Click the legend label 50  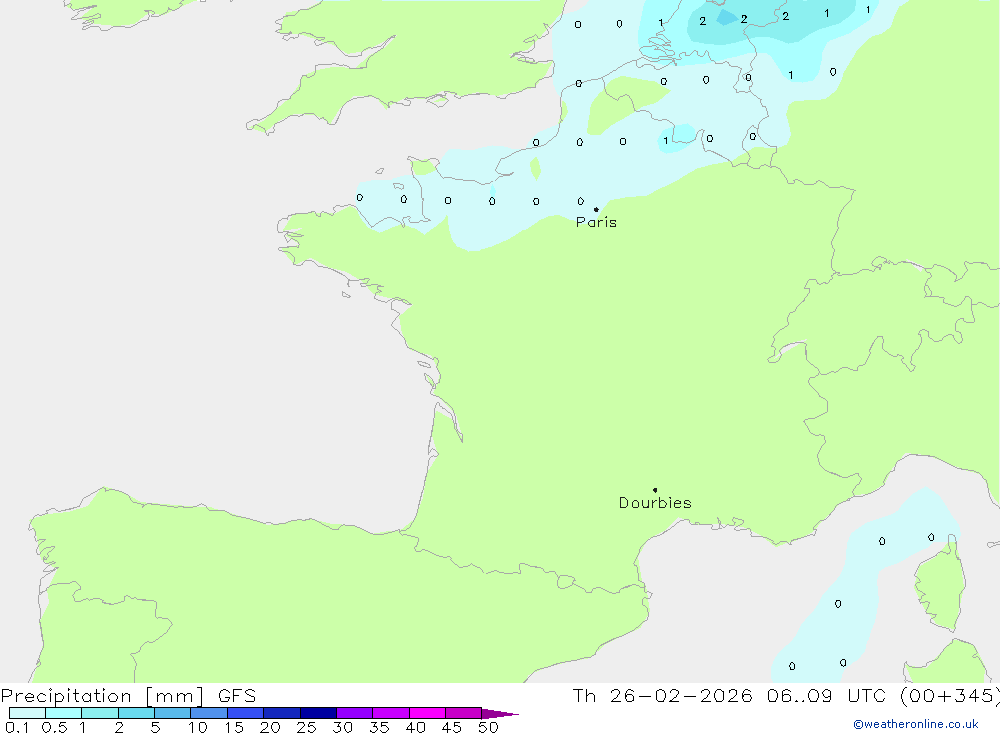pyautogui.click(x=488, y=727)
